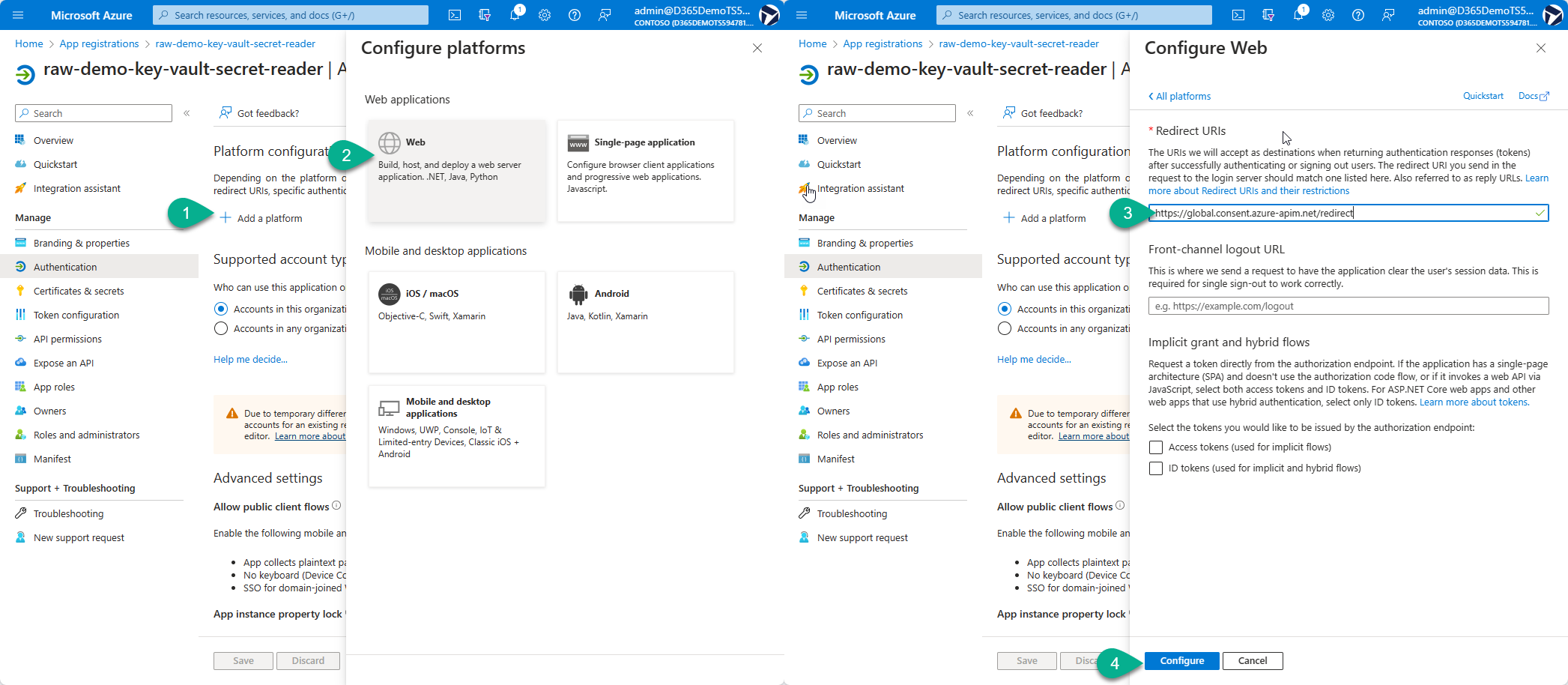Click the Got feedback? icon in the Configure platforms window

[225, 113]
